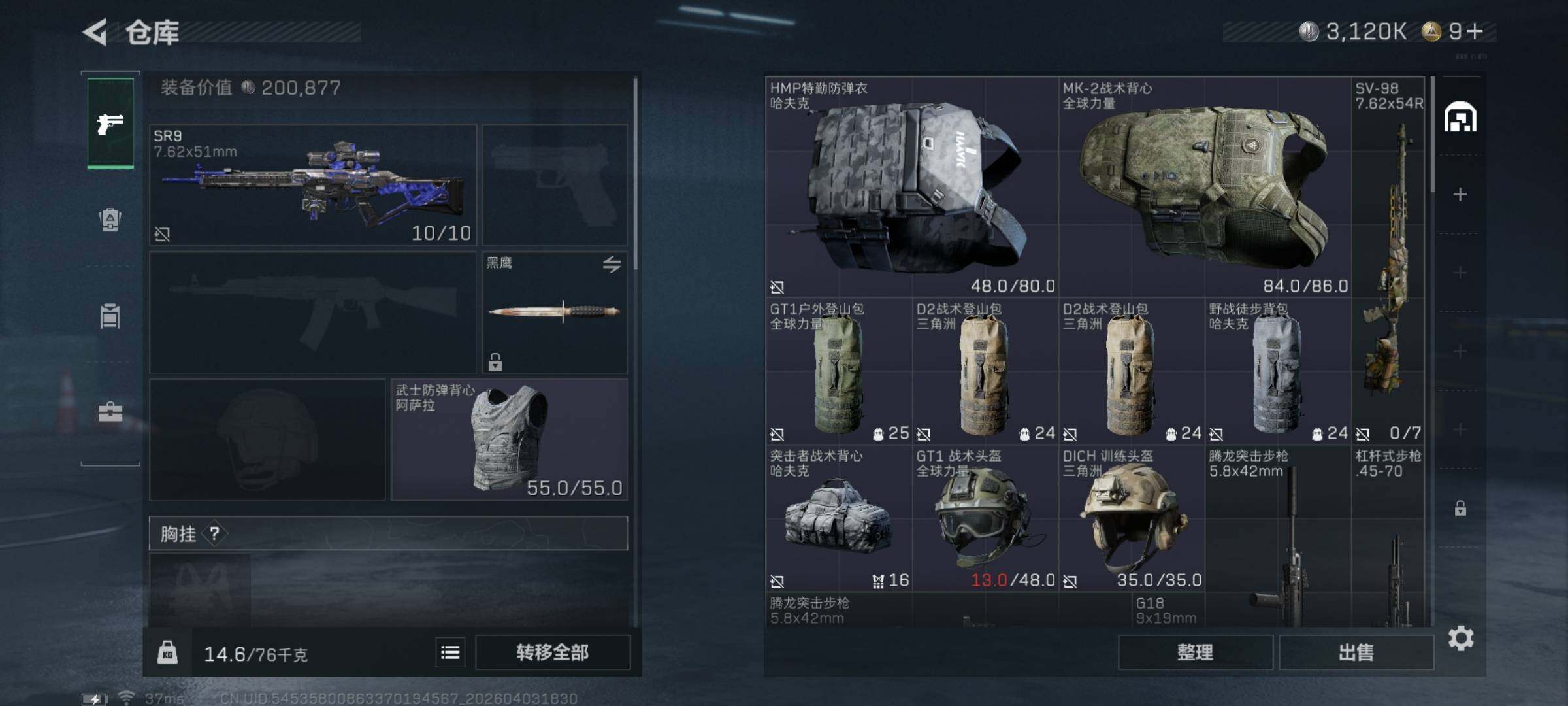The width and height of the screenshot is (1568, 706).
Task: Select the GT1 战术头盔 helmet item
Action: coord(985,518)
